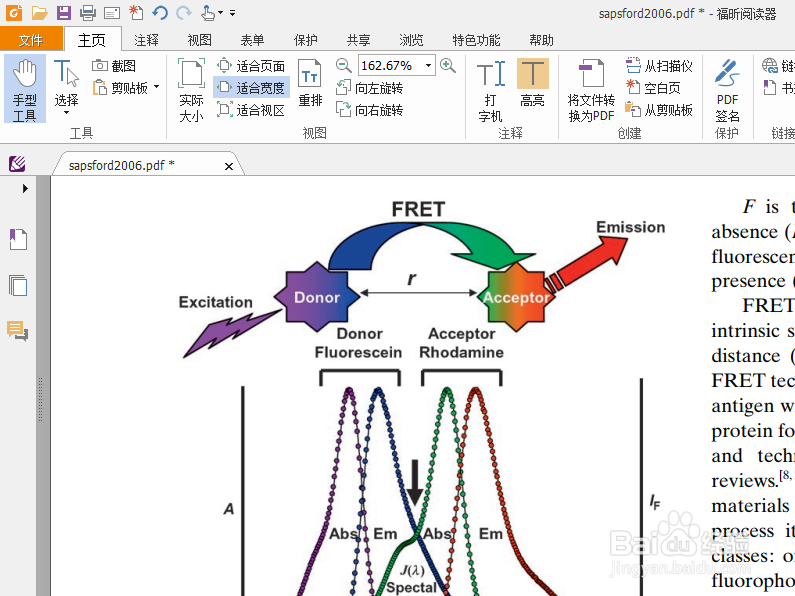
Task: Click the 重排 reflow button
Action: coord(310,83)
